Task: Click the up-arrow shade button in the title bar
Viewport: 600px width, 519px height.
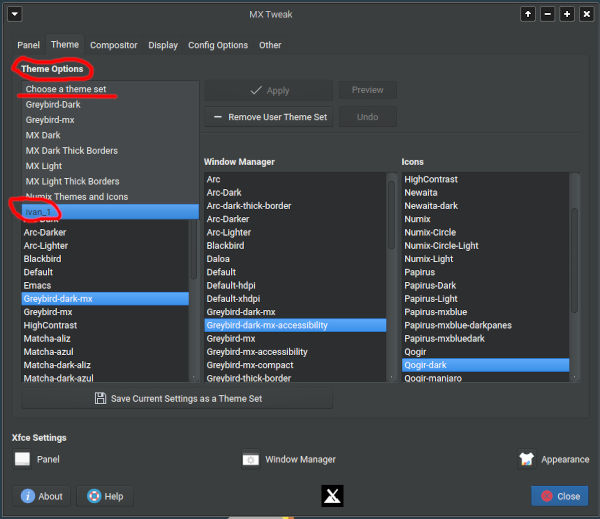Action: click(528, 15)
